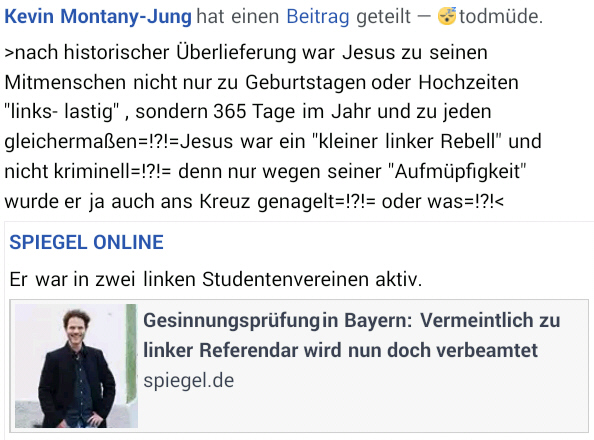Open the shared 'Beitrag' link
Viewport: 594px width, 440px height.
(x=317, y=17)
